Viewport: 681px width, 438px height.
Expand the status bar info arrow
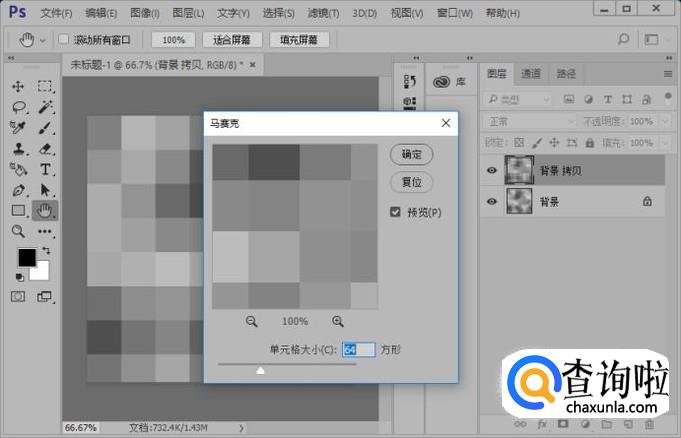tap(241, 428)
